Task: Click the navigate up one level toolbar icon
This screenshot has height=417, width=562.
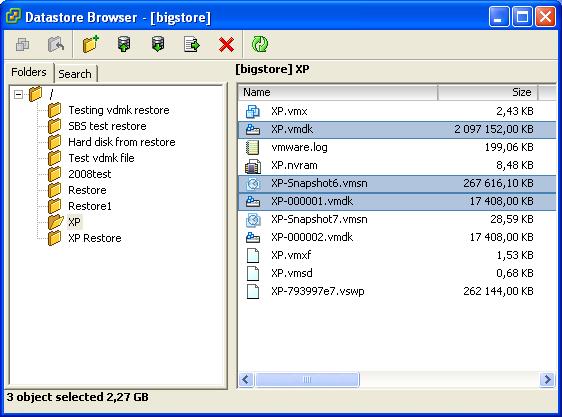Action: tap(56, 45)
